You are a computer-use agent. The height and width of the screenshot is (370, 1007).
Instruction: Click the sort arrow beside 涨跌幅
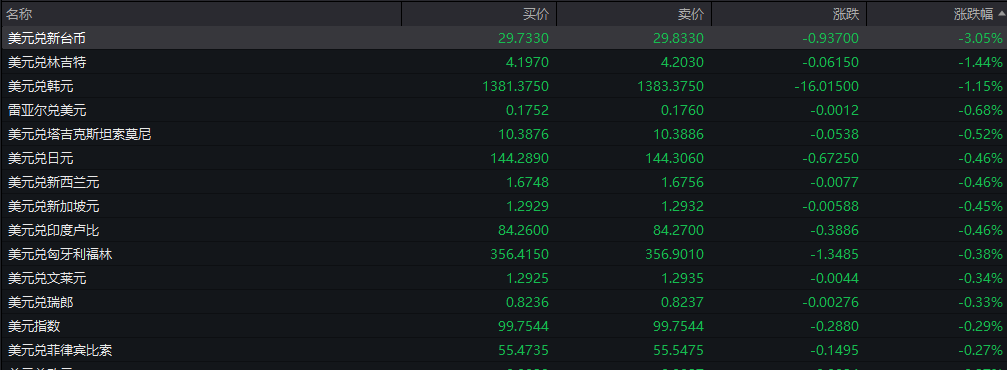[x=1002, y=13]
